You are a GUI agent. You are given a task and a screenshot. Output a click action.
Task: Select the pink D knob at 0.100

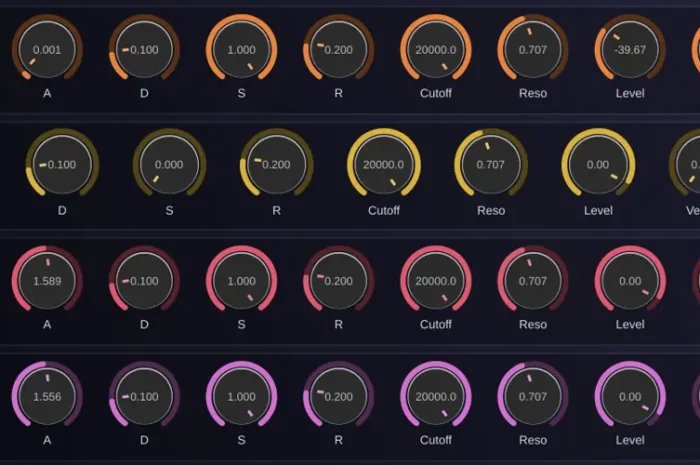pyautogui.click(x=144, y=281)
